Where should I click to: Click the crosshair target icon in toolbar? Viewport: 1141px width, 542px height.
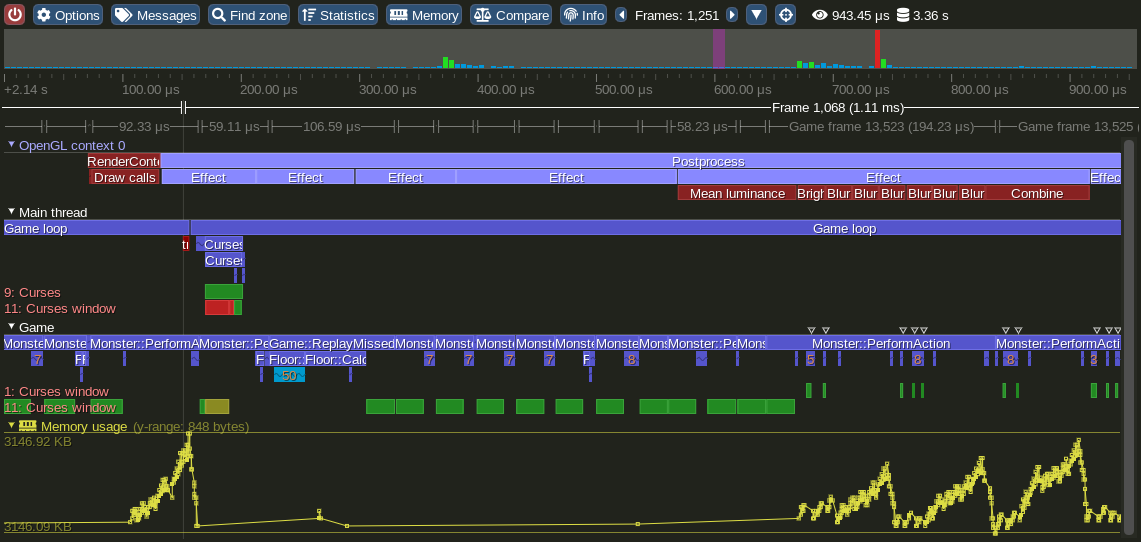pyautogui.click(x=786, y=15)
